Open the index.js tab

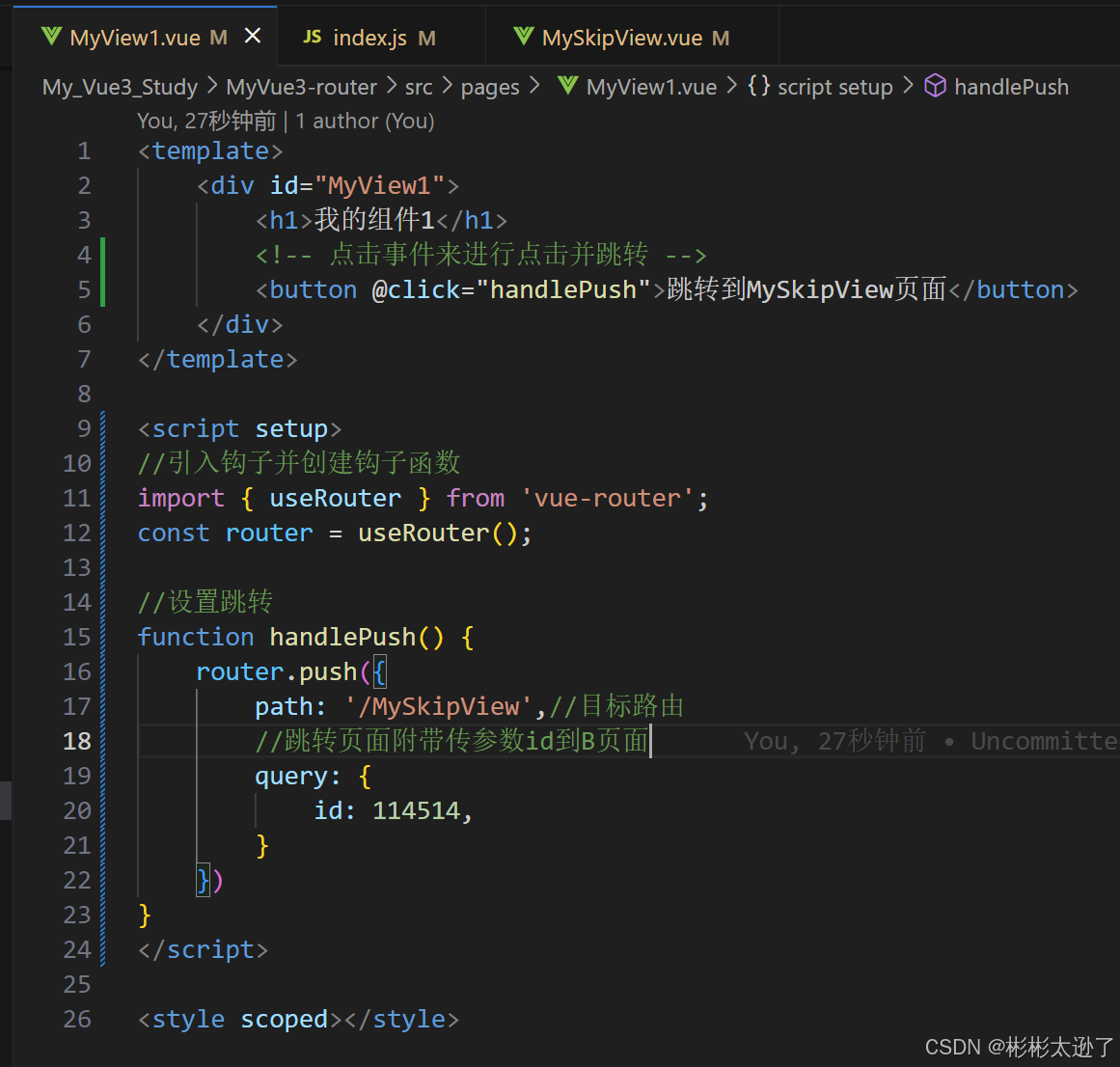381,37
